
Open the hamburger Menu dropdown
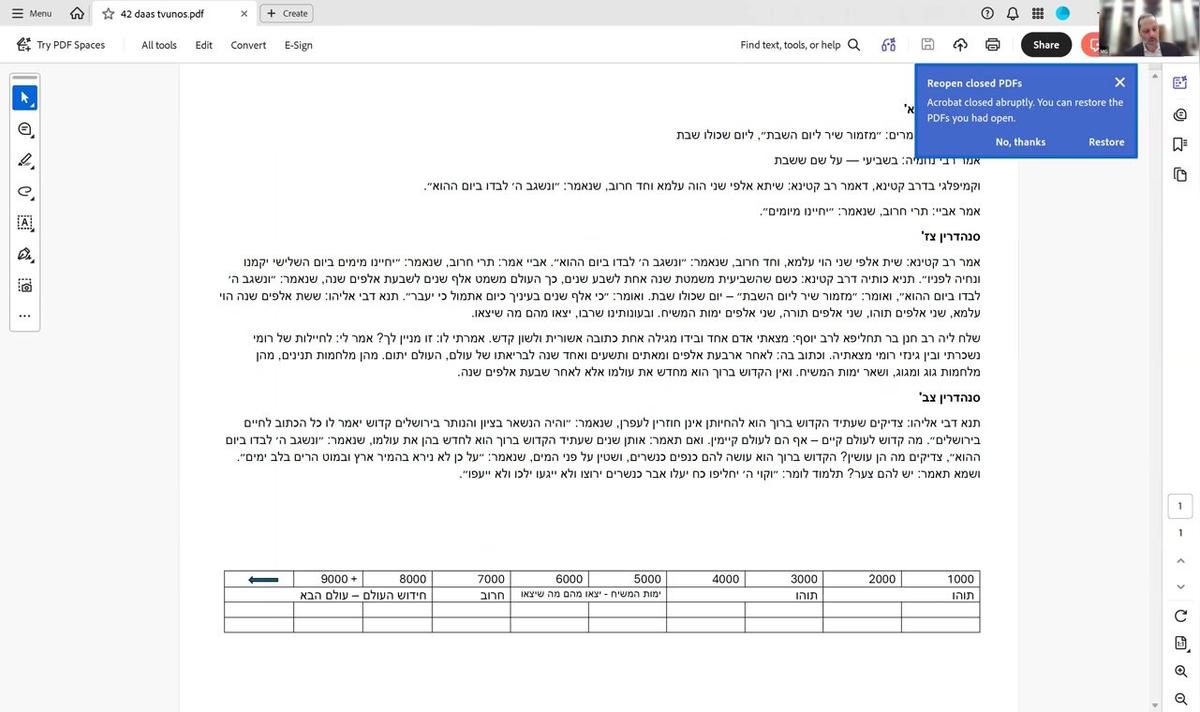32,13
